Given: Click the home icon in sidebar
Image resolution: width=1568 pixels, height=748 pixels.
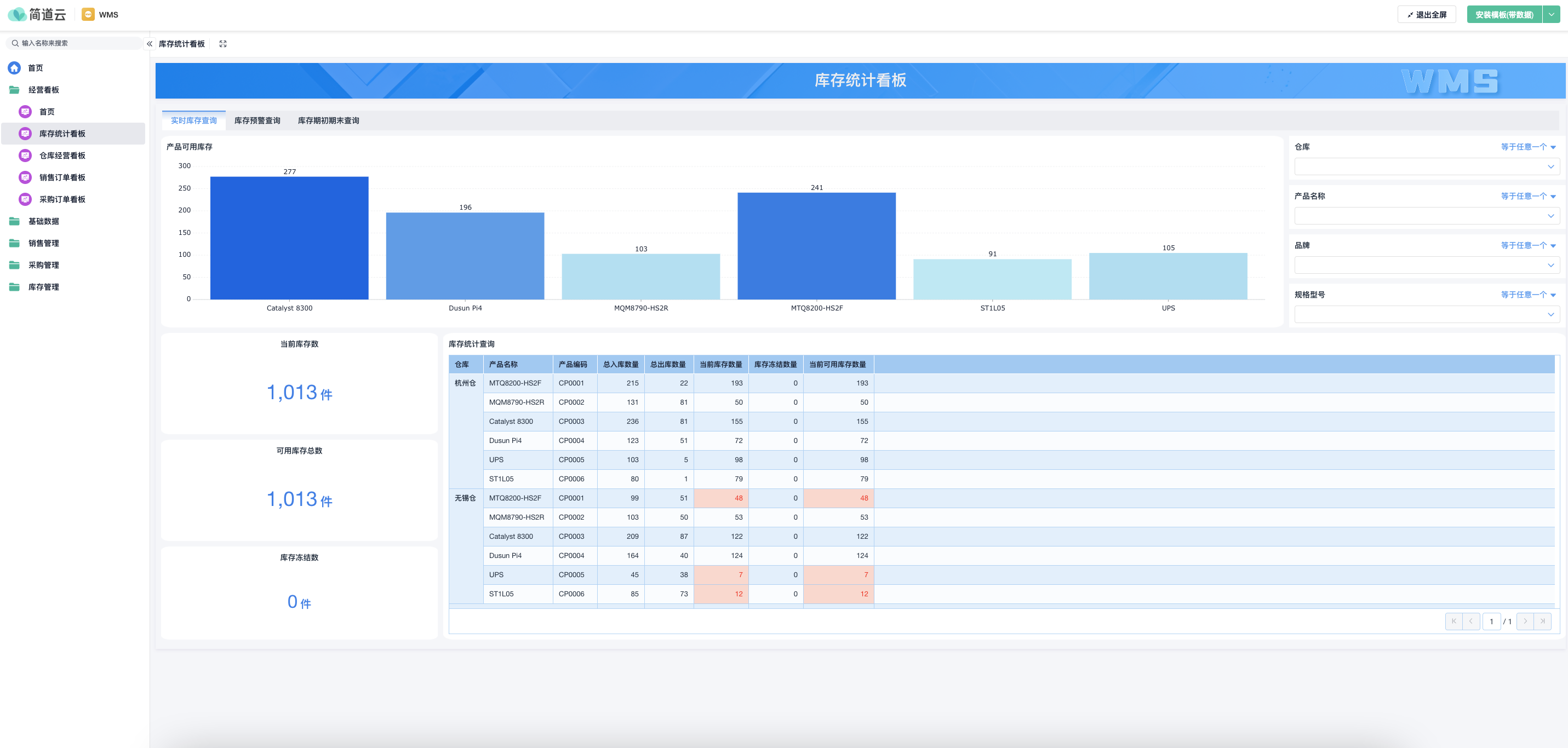Looking at the screenshot, I should pyautogui.click(x=15, y=67).
